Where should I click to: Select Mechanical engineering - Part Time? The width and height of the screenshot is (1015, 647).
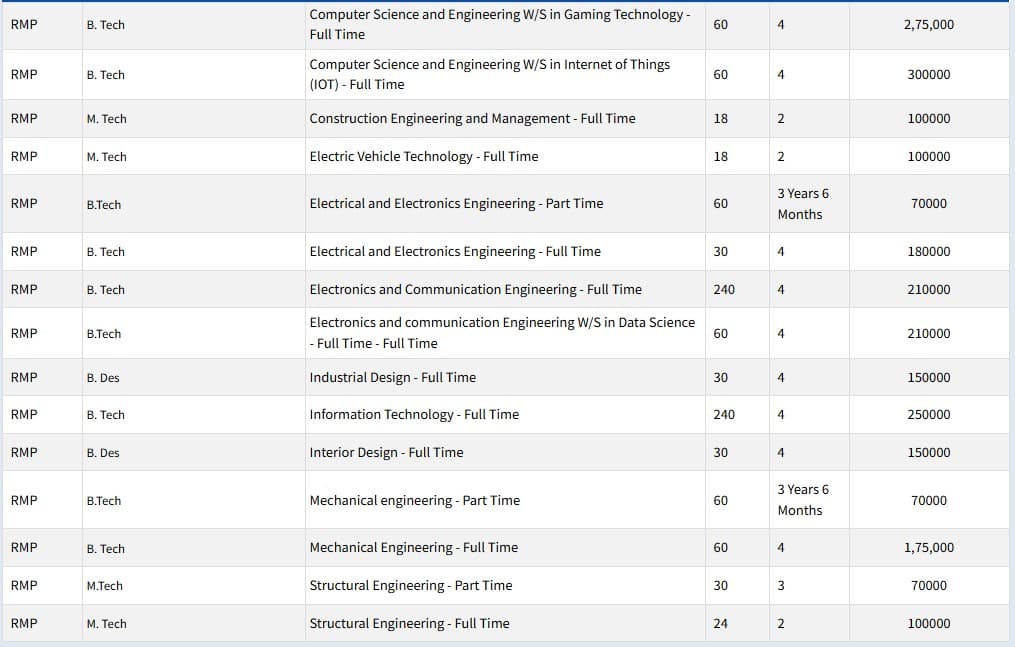tap(414, 500)
